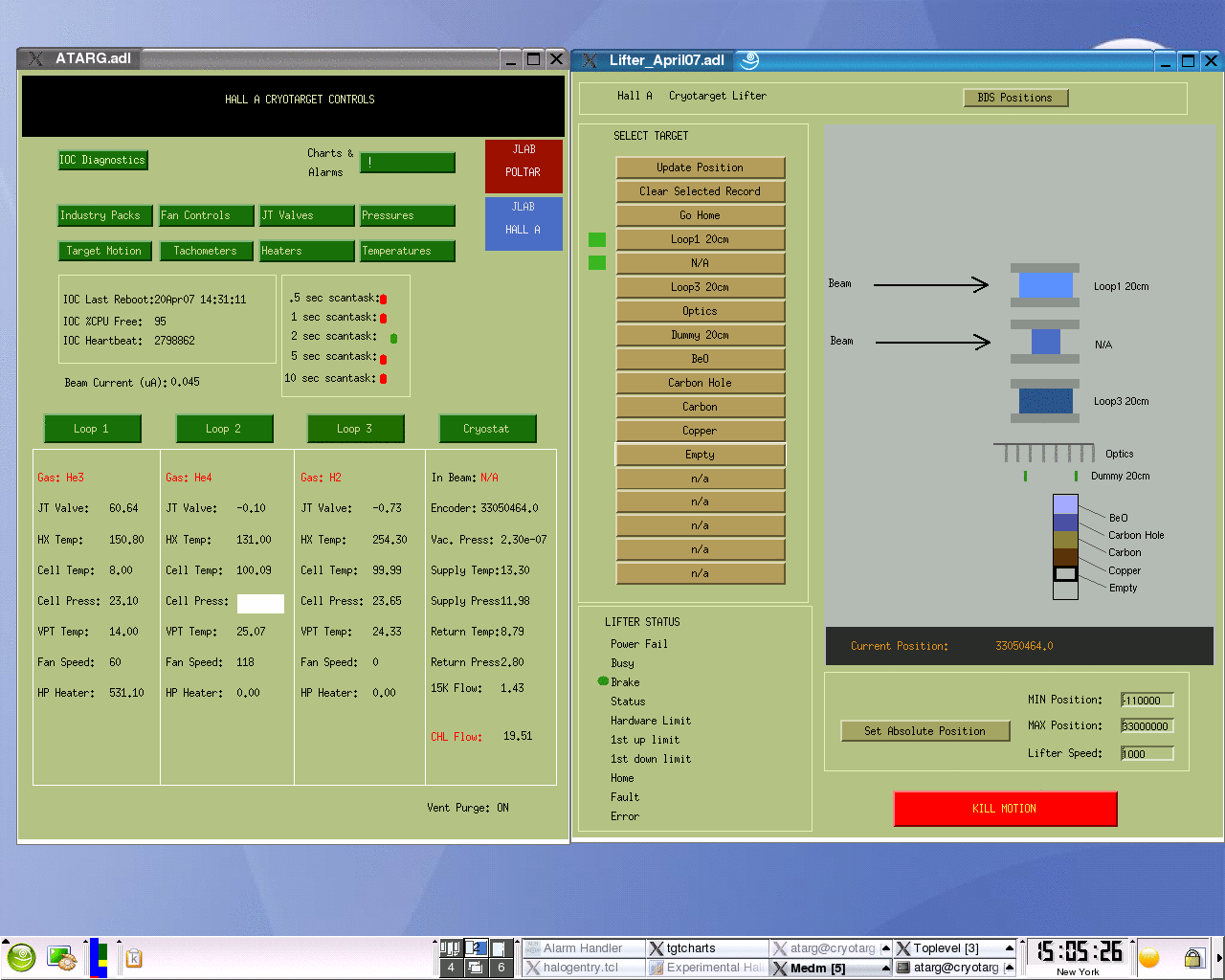The width and height of the screenshot is (1225, 980).
Task: Select the Carbon Hole target
Action: [x=701, y=383]
